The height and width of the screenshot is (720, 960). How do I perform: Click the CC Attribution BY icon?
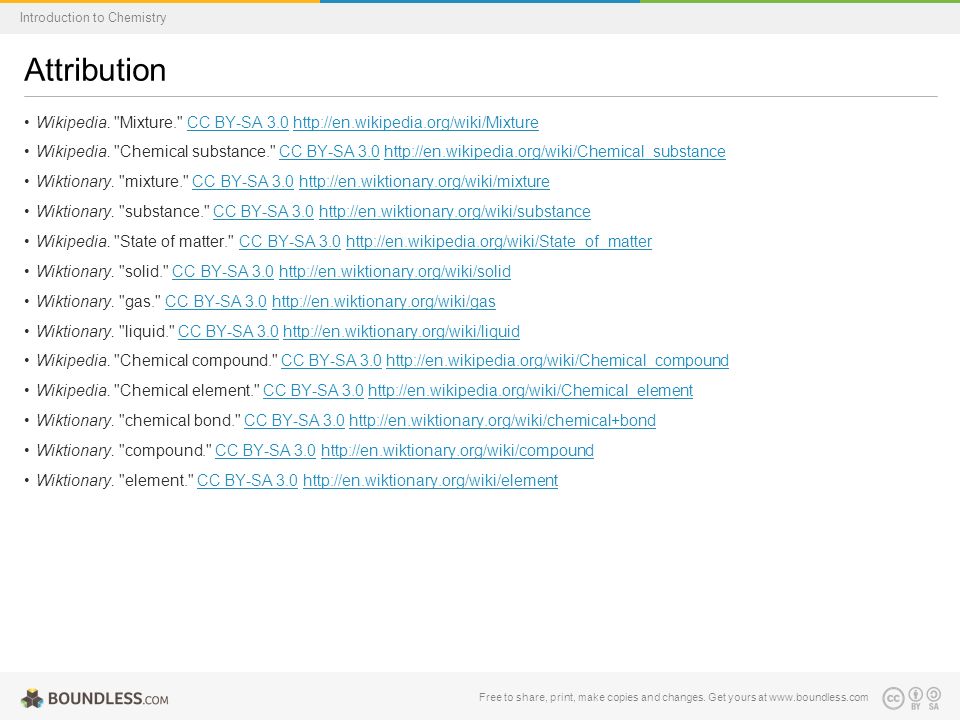(916, 698)
